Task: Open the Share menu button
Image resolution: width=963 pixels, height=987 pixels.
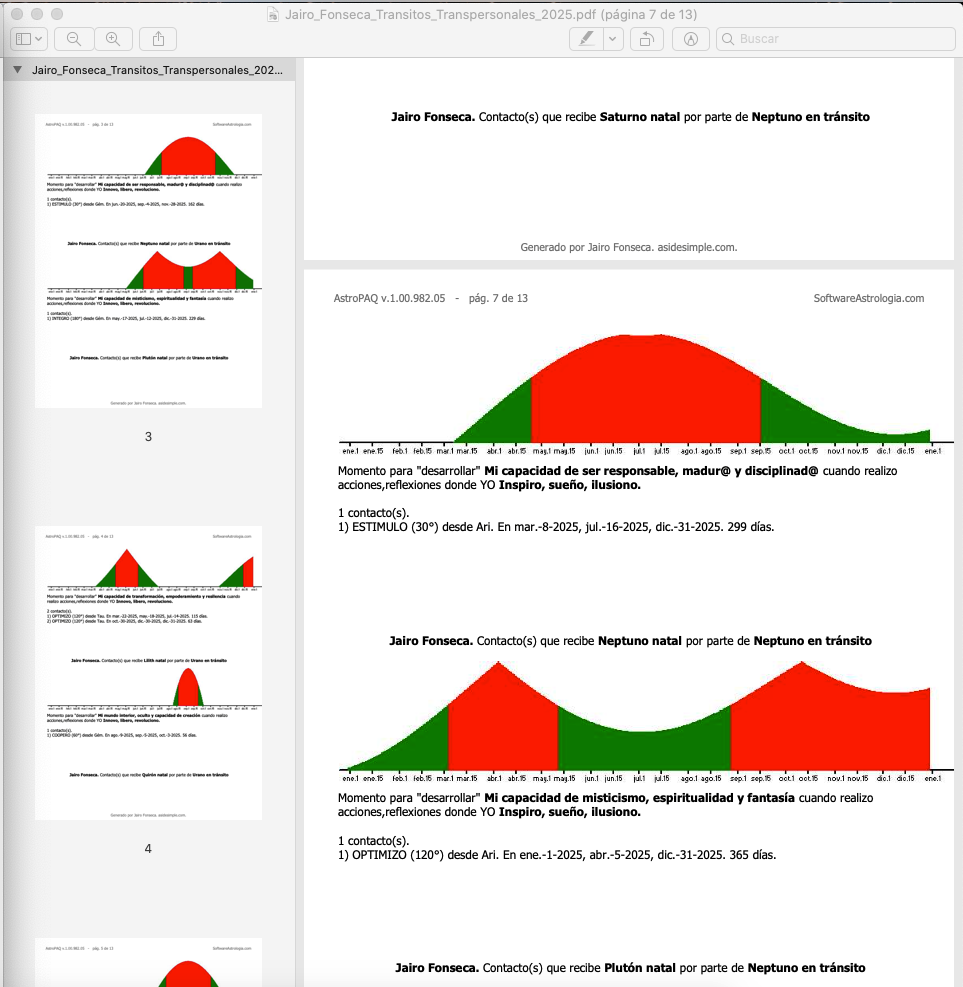Action: (x=159, y=39)
